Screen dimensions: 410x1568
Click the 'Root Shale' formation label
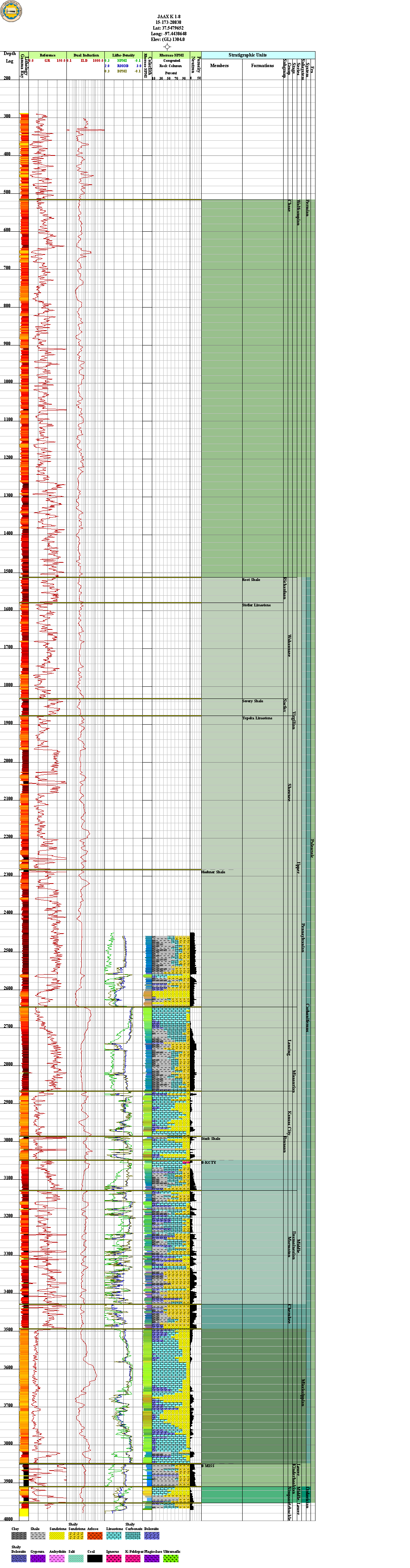(251, 579)
